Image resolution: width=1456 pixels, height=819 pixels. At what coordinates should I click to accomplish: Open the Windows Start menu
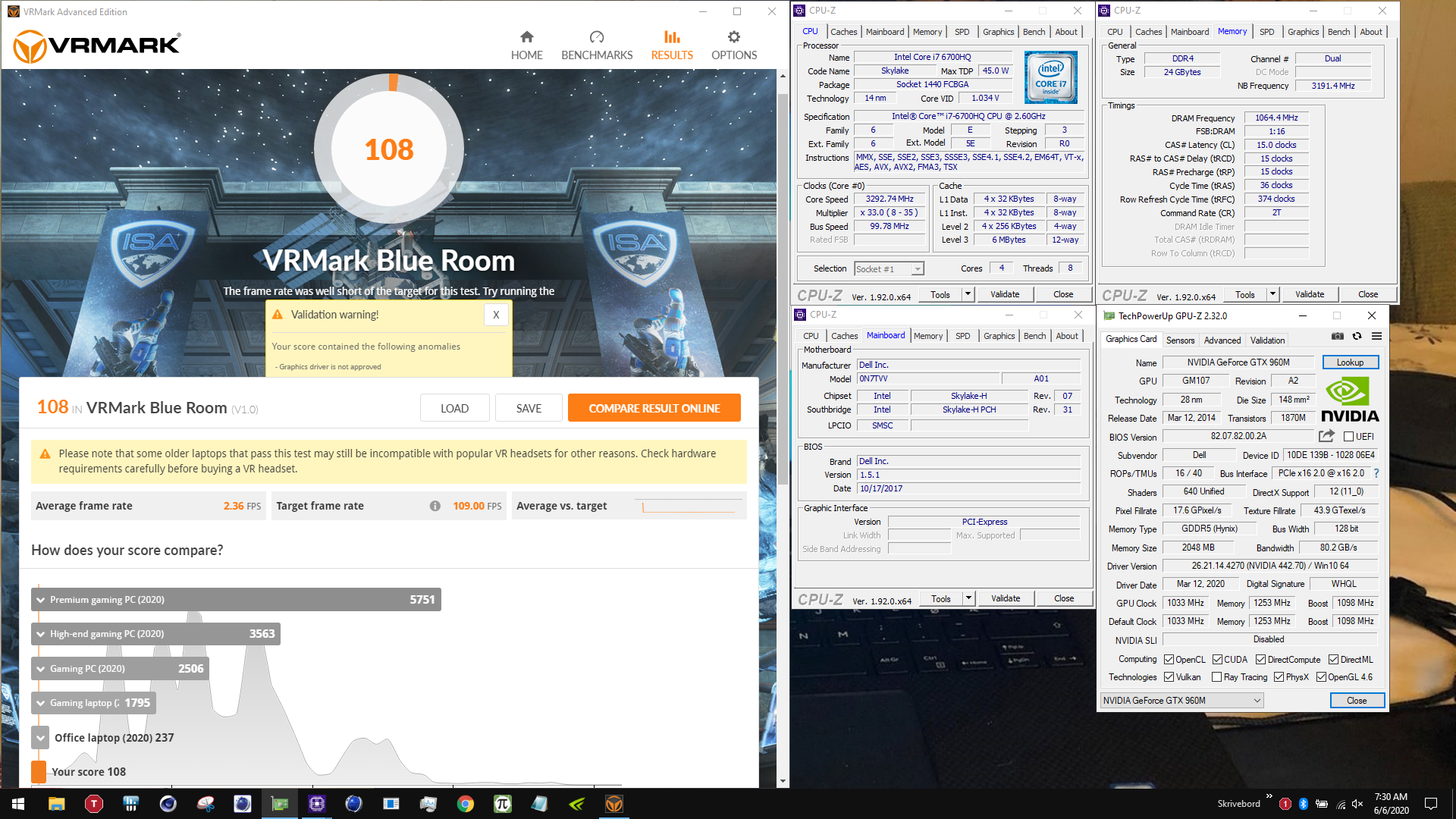[x=18, y=804]
